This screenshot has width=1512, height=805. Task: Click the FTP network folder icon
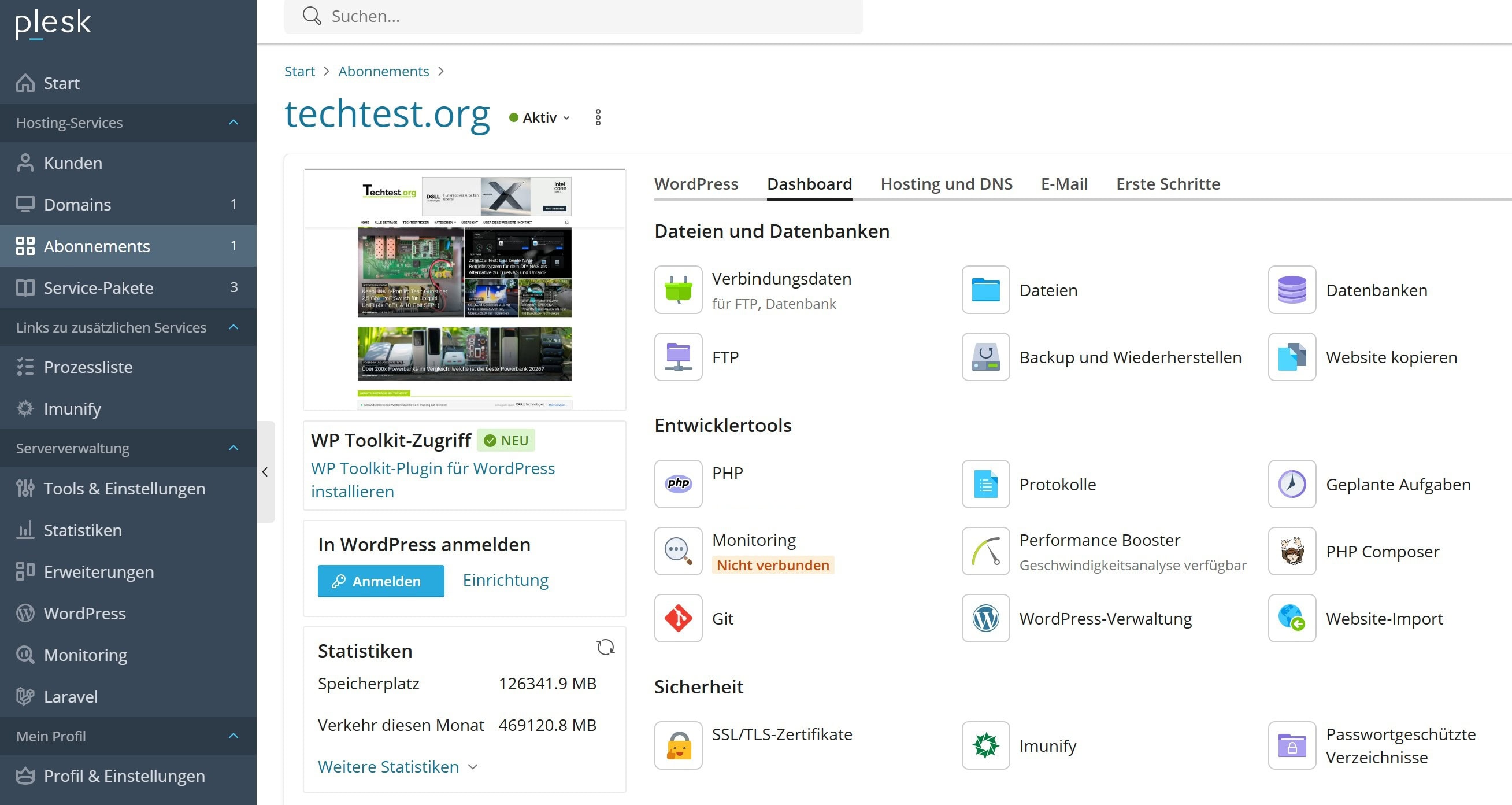coord(678,356)
